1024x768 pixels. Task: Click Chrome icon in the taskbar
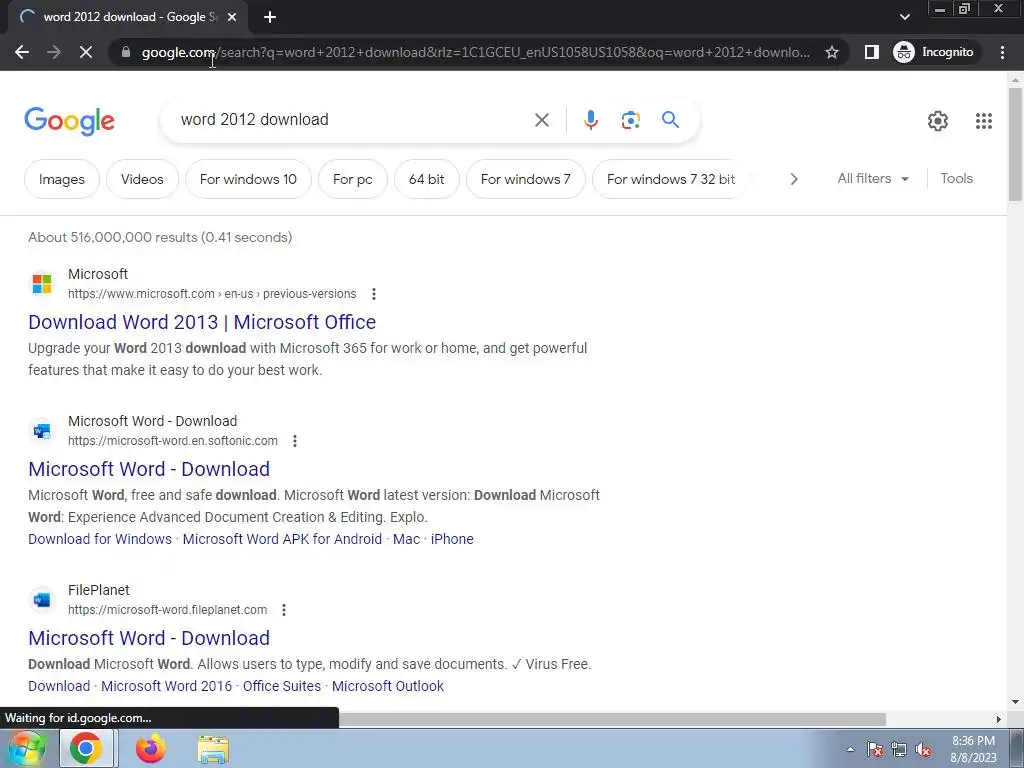coord(86,749)
